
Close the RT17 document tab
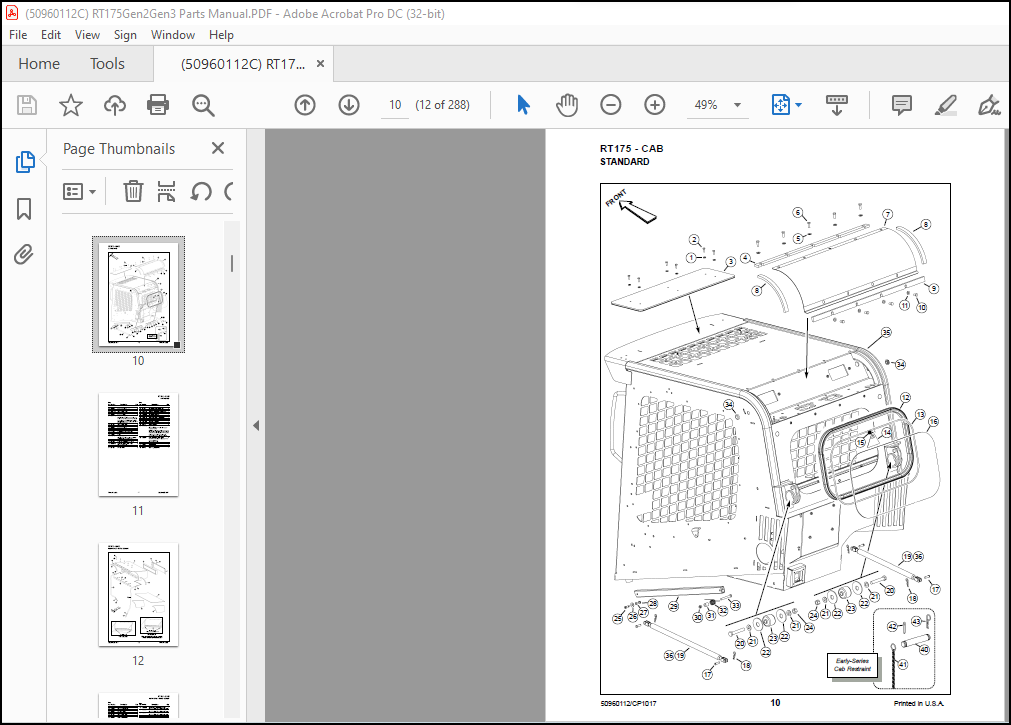click(320, 64)
